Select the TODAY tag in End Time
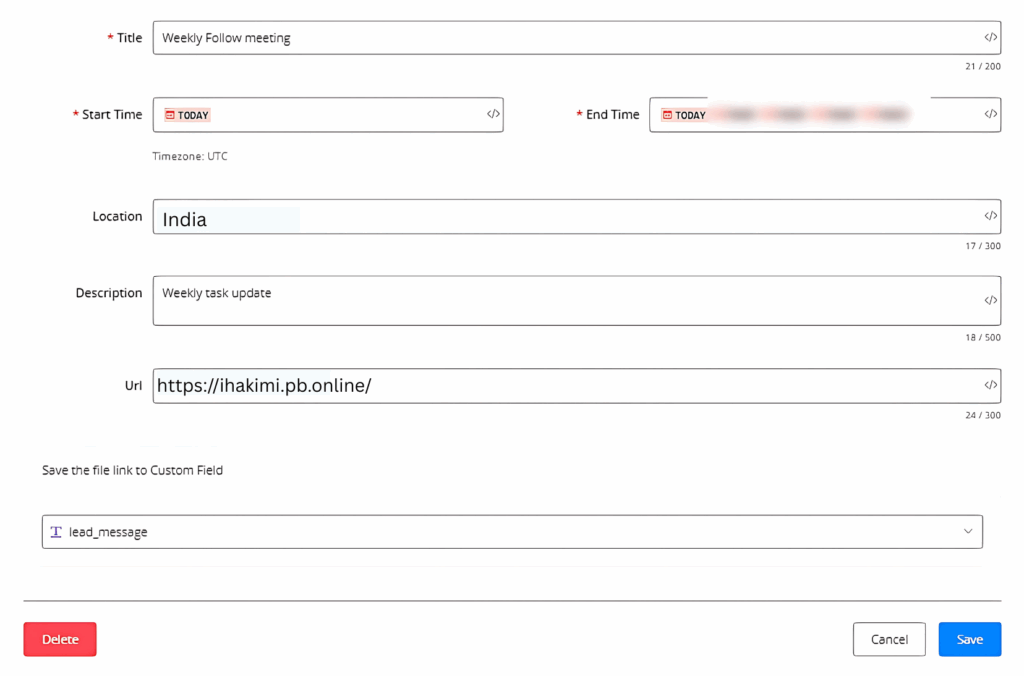This screenshot has height=676, width=1024. coord(685,115)
